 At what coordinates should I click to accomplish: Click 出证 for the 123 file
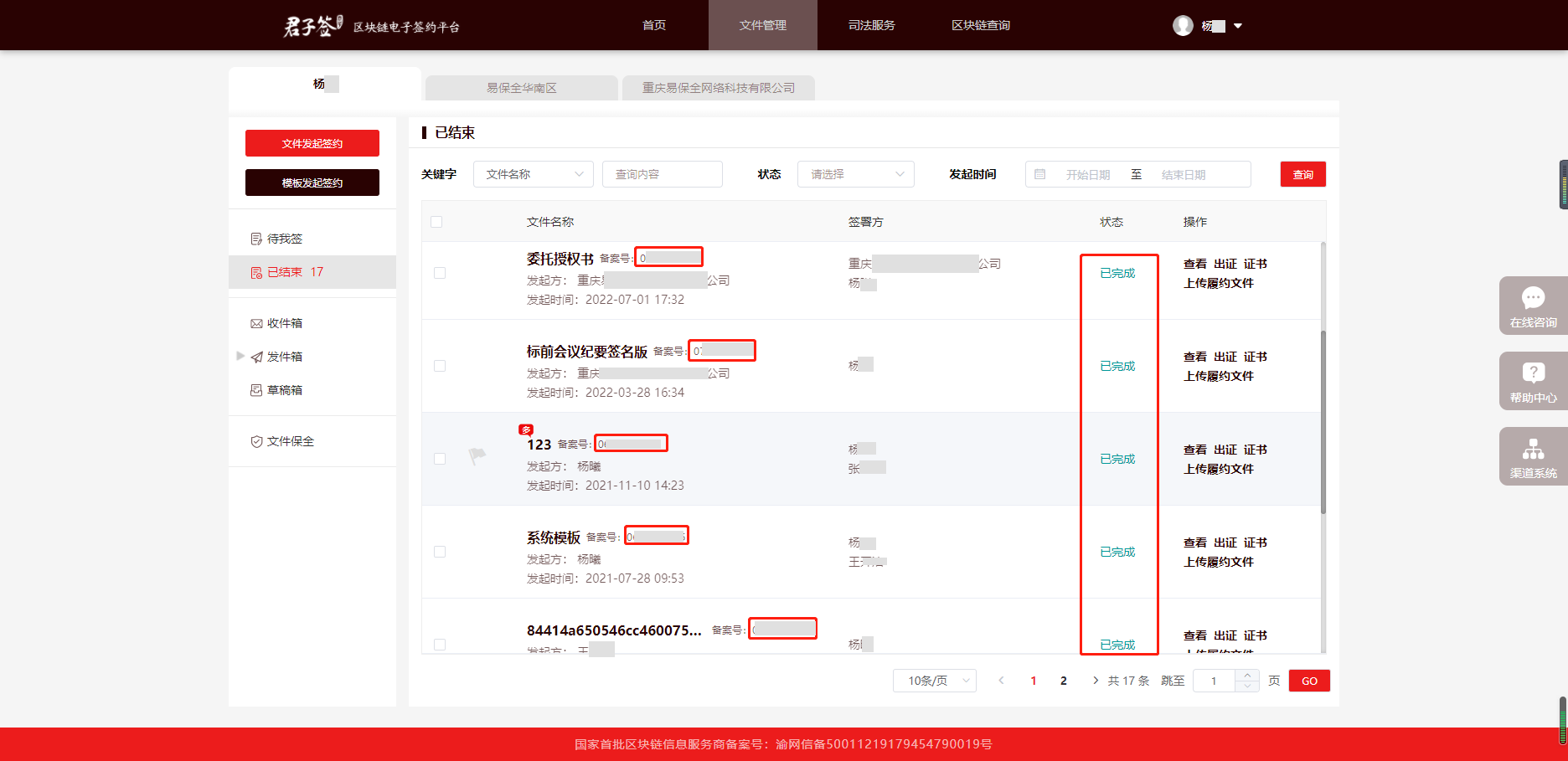1225,450
